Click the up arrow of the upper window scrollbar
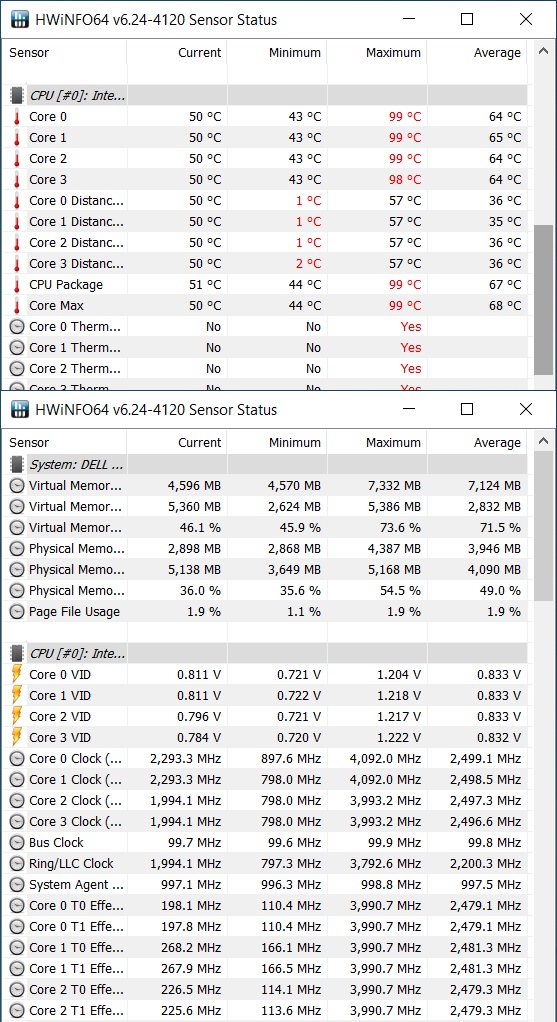 pyautogui.click(x=543, y=51)
